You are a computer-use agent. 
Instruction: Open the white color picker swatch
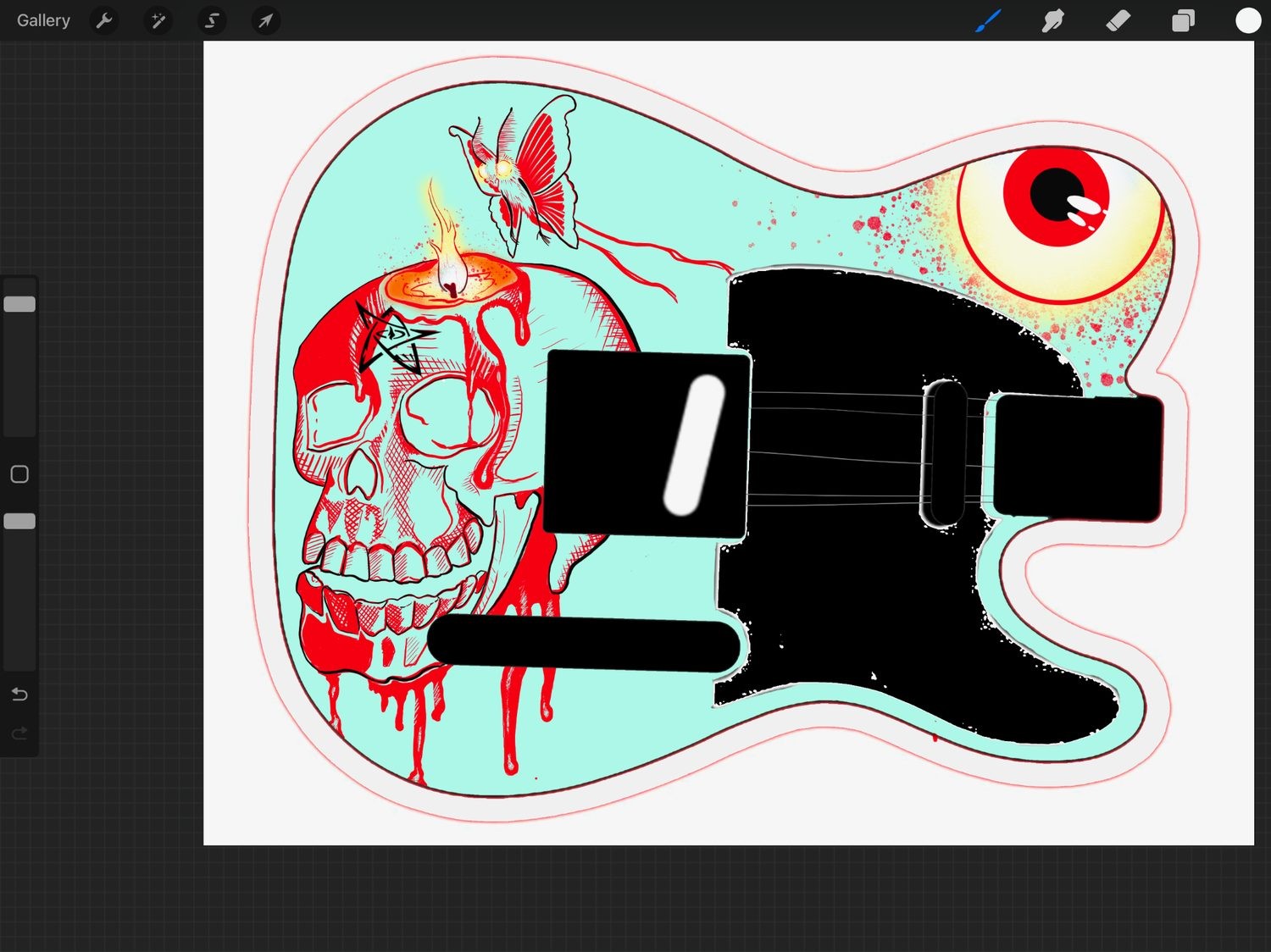[x=1248, y=20]
